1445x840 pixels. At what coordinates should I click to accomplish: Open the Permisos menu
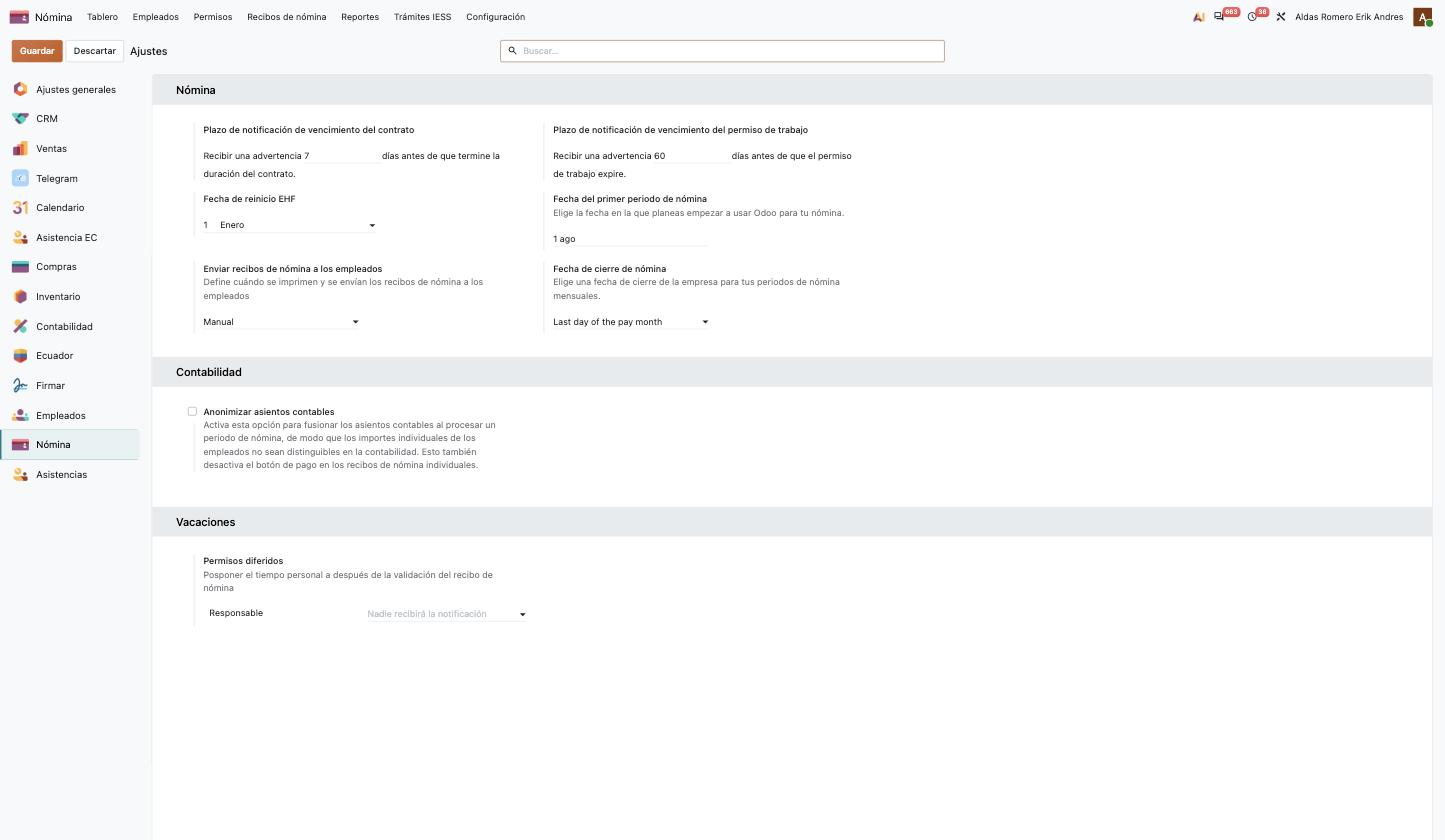point(213,17)
